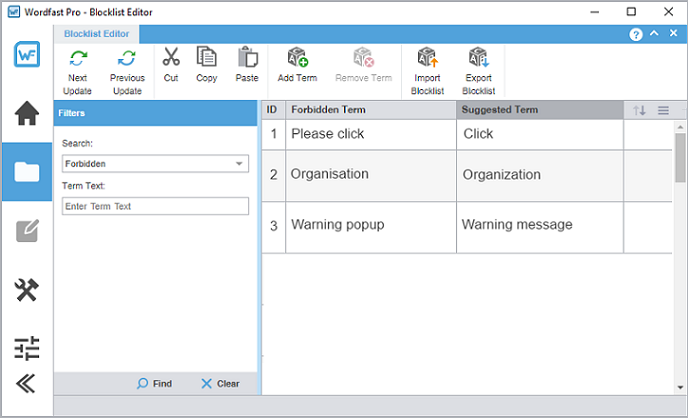Open the tools wrench sidebar icon
Screen dimensions: 688x418
[x=27, y=290]
